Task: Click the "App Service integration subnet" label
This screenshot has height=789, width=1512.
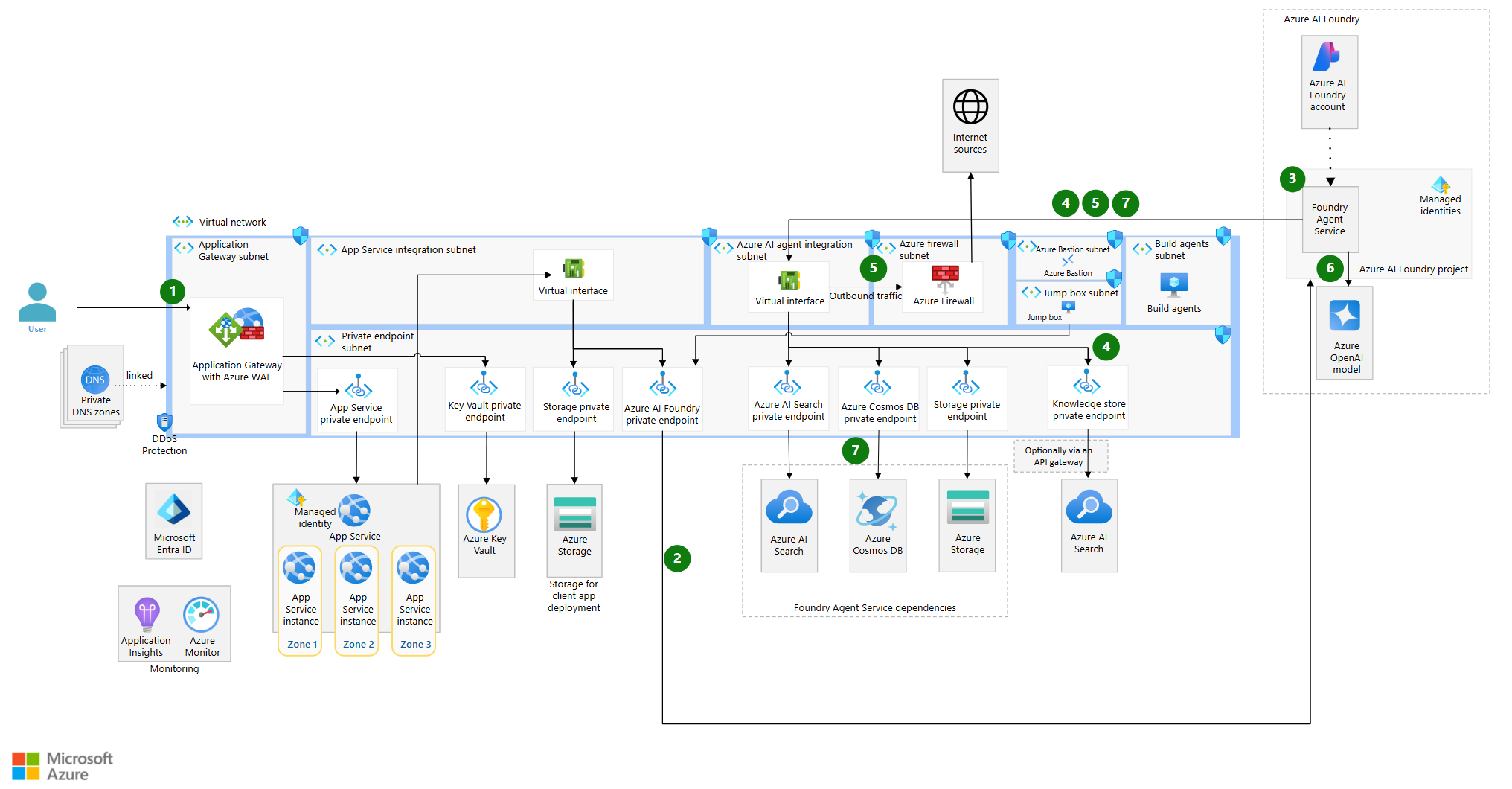Action: point(409,250)
